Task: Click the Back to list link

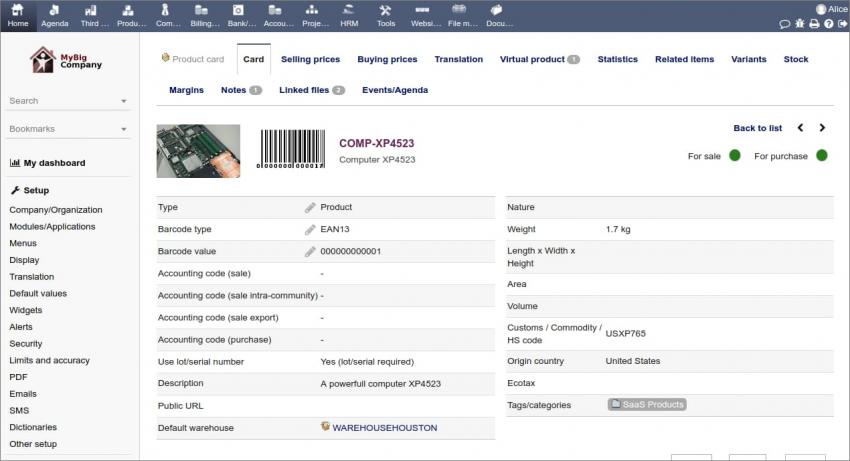Action: pyautogui.click(x=757, y=128)
